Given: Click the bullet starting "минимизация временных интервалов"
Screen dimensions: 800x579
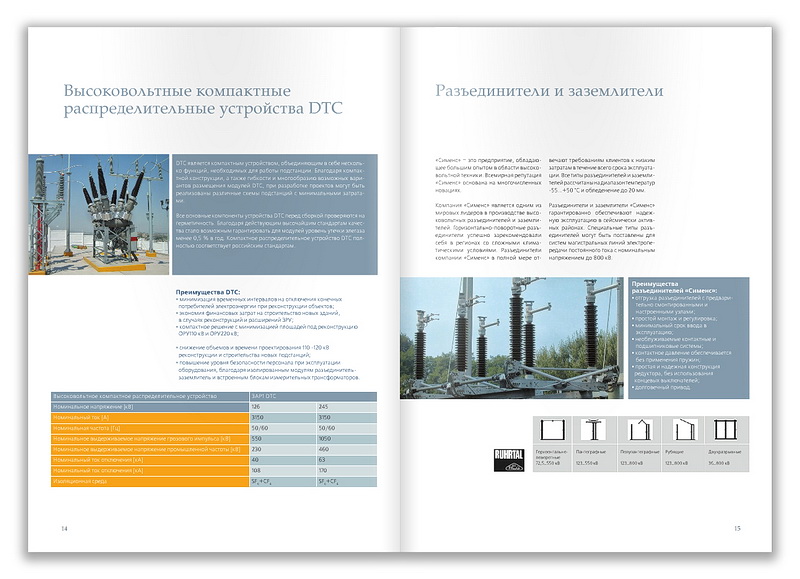Looking at the screenshot, I should point(259,303).
